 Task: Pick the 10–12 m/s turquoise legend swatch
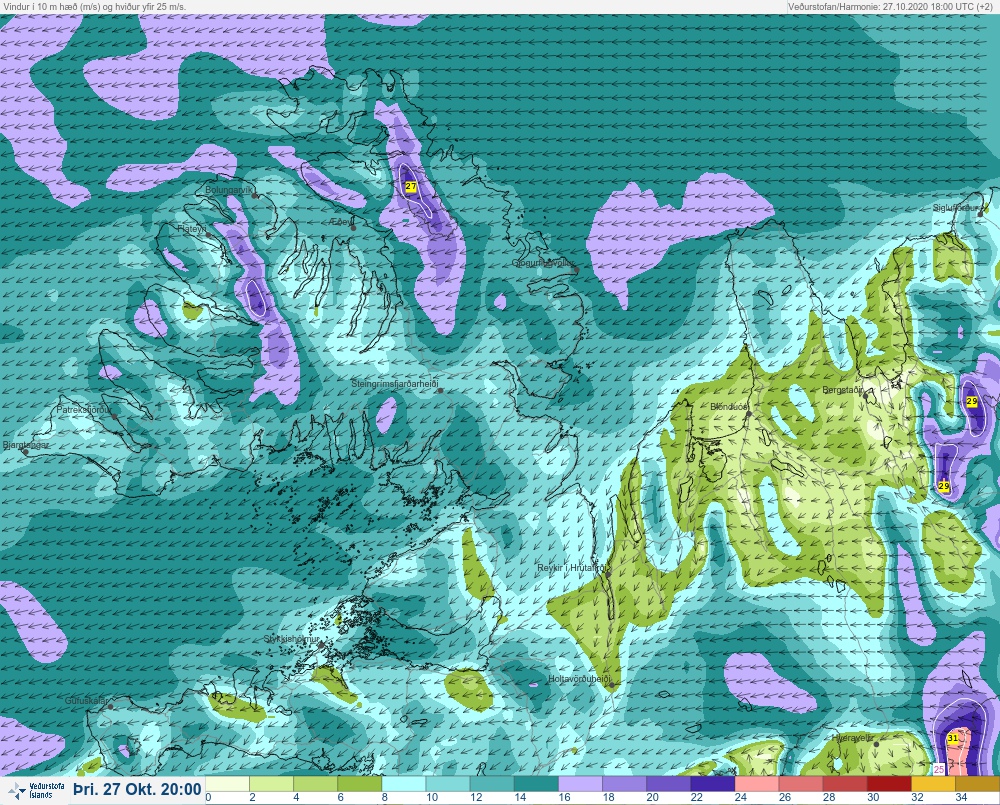click(448, 784)
